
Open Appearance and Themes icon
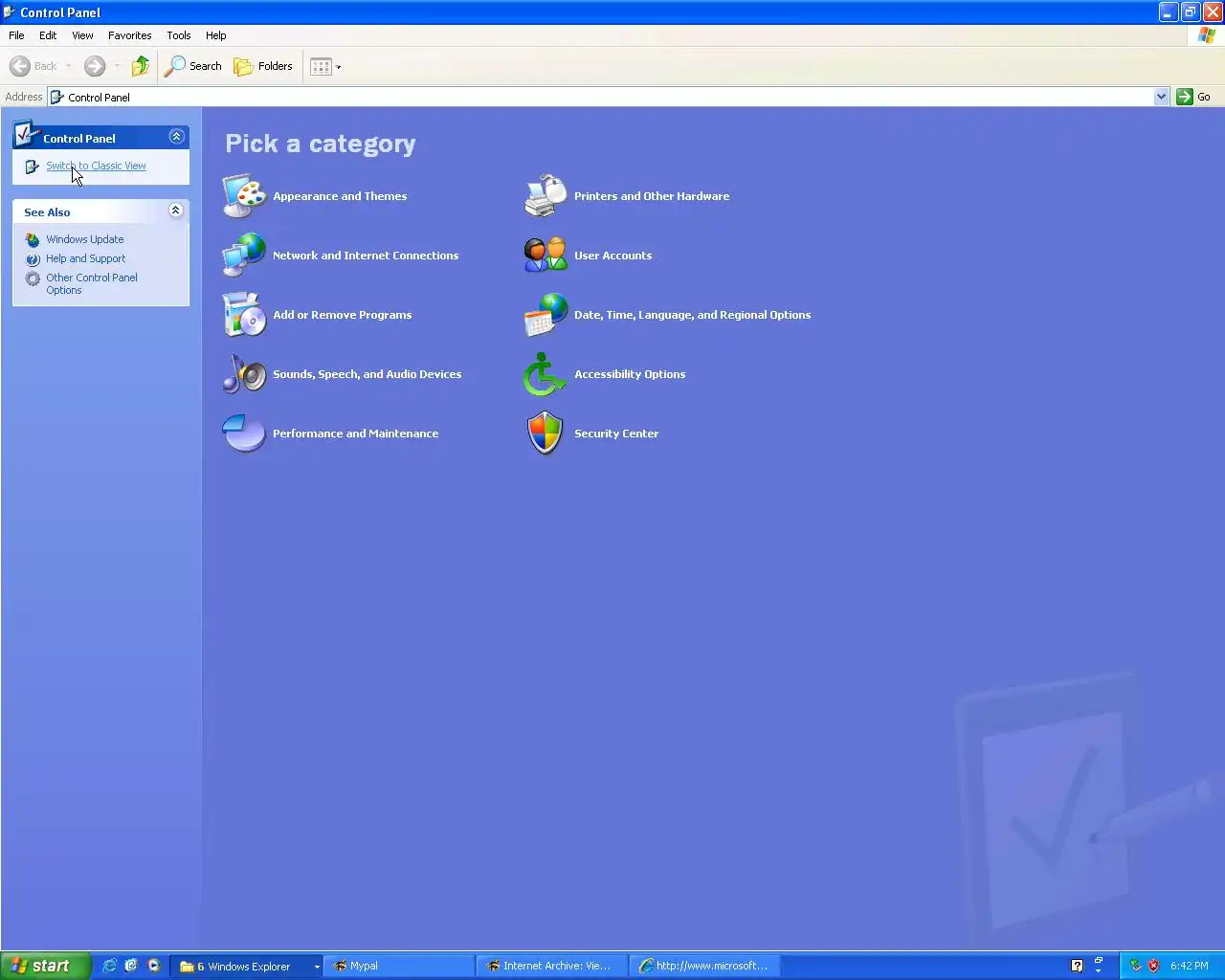(244, 195)
